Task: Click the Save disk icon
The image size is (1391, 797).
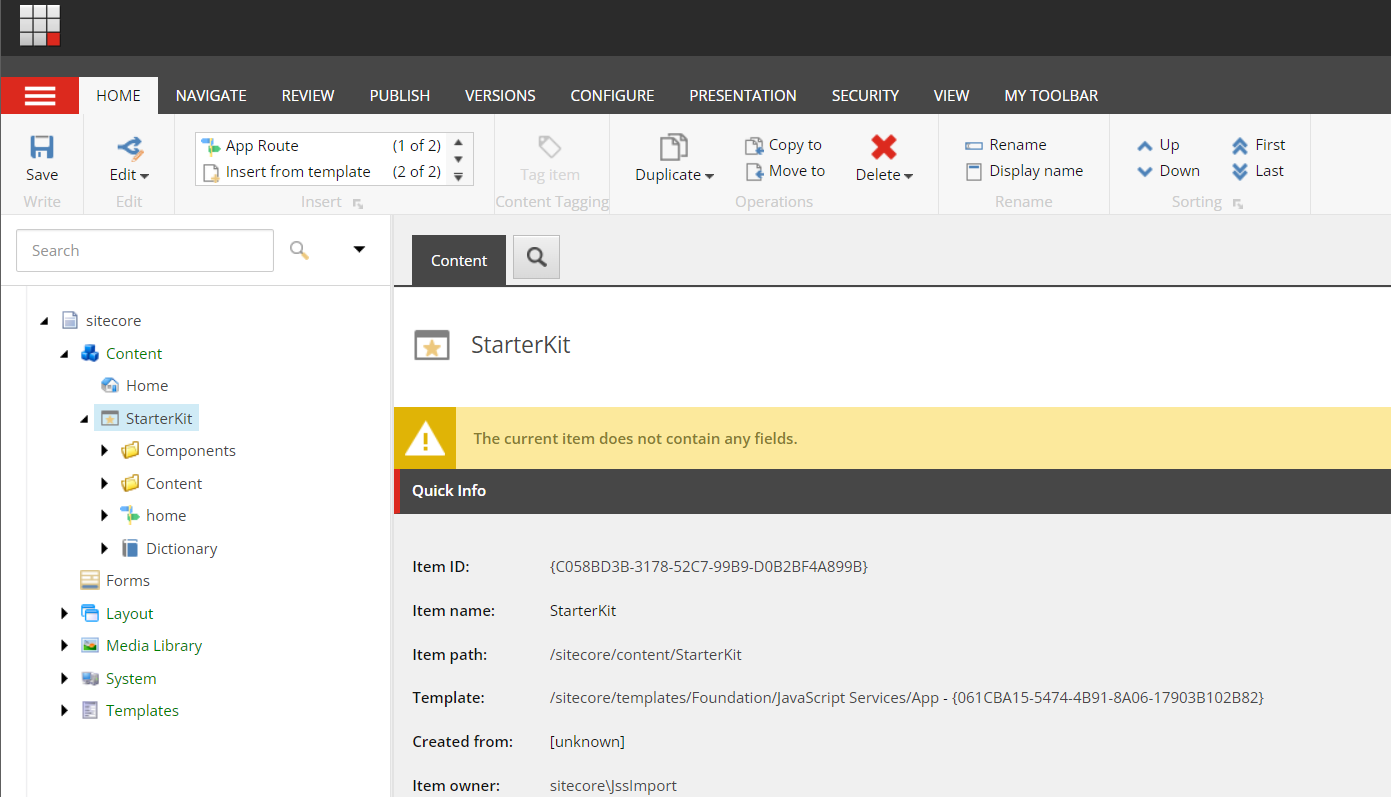Action: click(42, 148)
